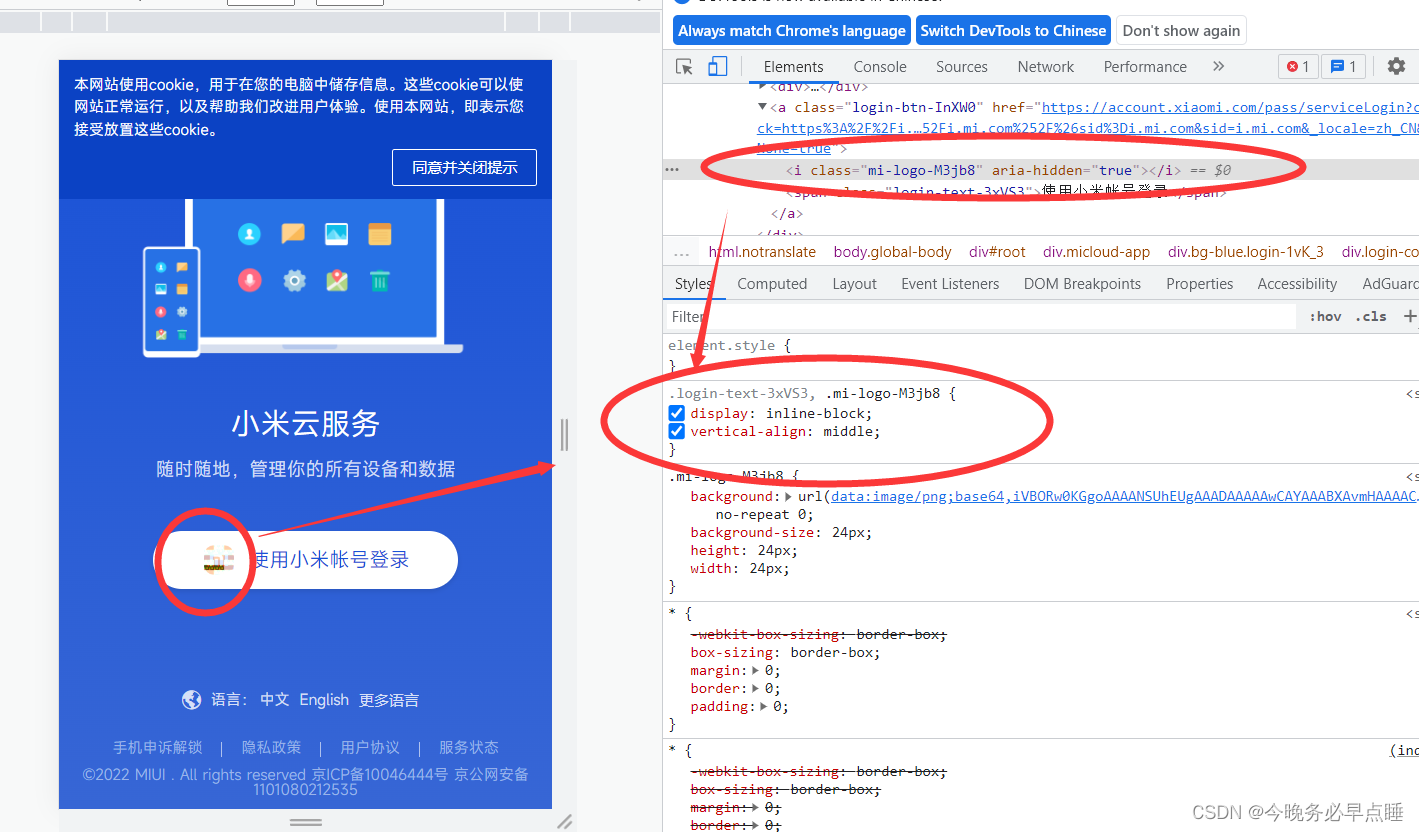Select English language link
Viewport: 1419px width, 832px height.
[324, 700]
